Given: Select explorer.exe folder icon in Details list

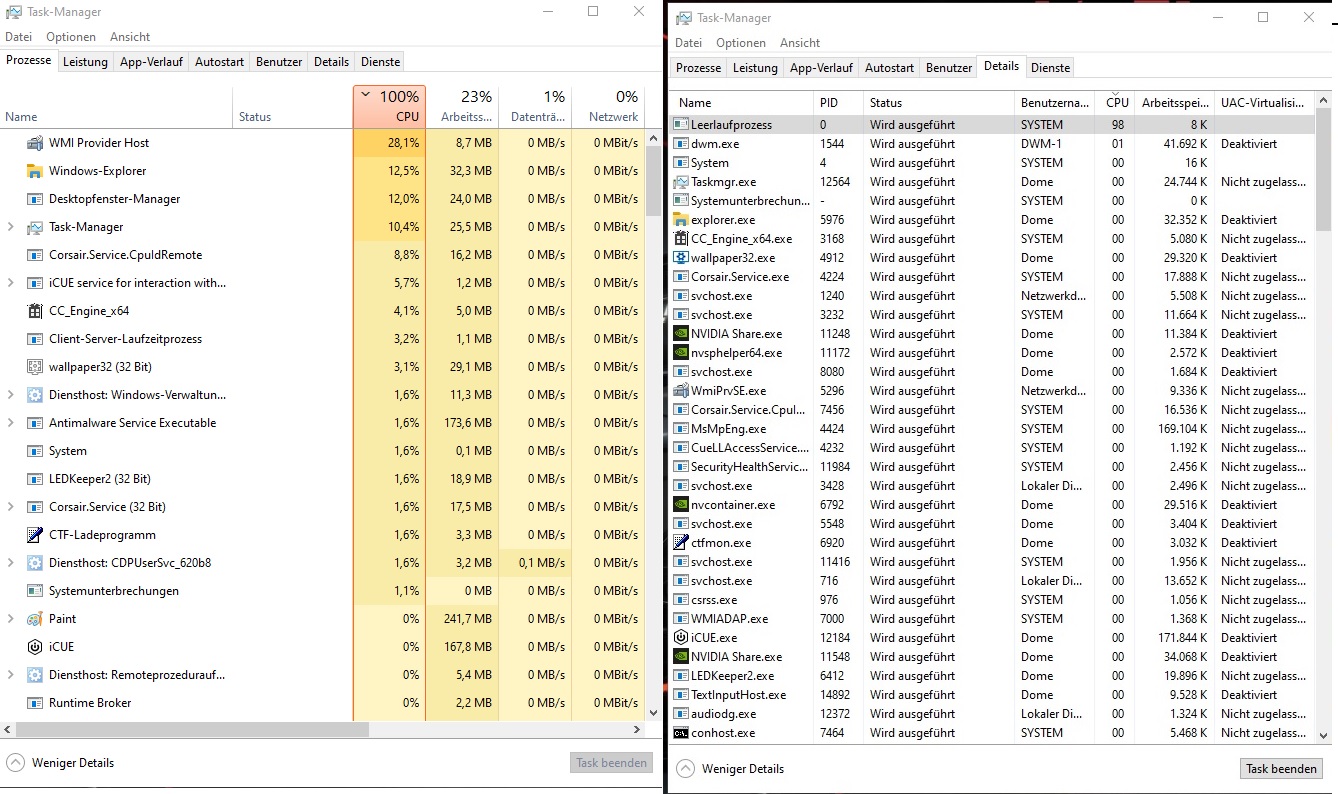Looking at the screenshot, I should [x=681, y=220].
